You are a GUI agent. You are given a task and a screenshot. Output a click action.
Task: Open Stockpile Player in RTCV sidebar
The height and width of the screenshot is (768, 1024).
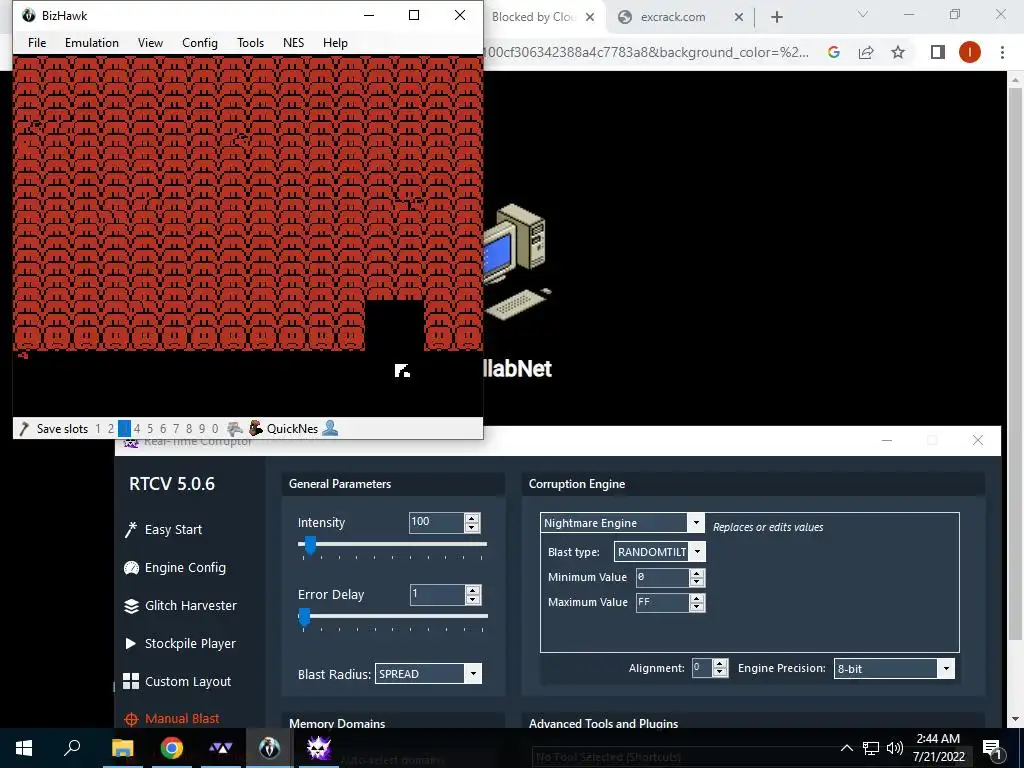pos(180,643)
